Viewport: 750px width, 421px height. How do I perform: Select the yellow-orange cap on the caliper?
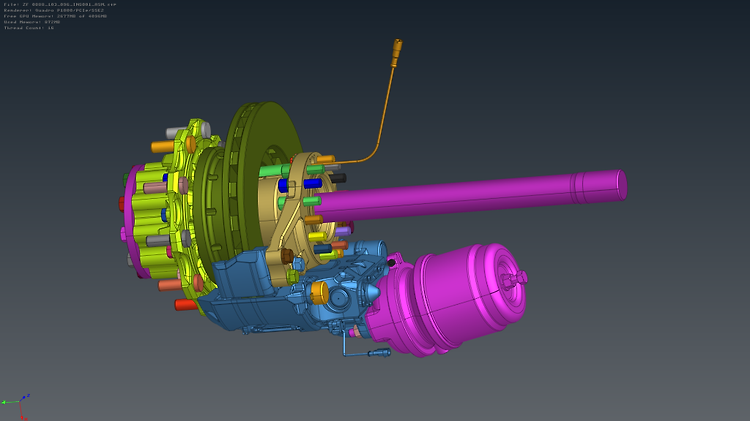319,292
